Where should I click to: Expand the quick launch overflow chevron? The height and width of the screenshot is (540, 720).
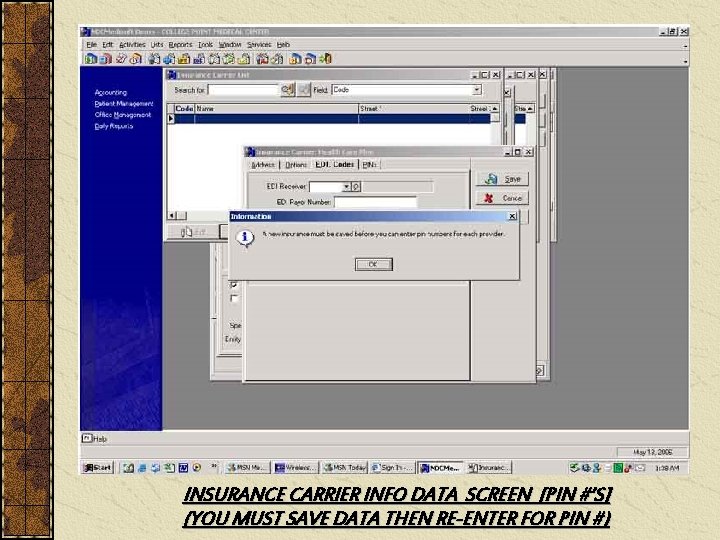click(214, 467)
